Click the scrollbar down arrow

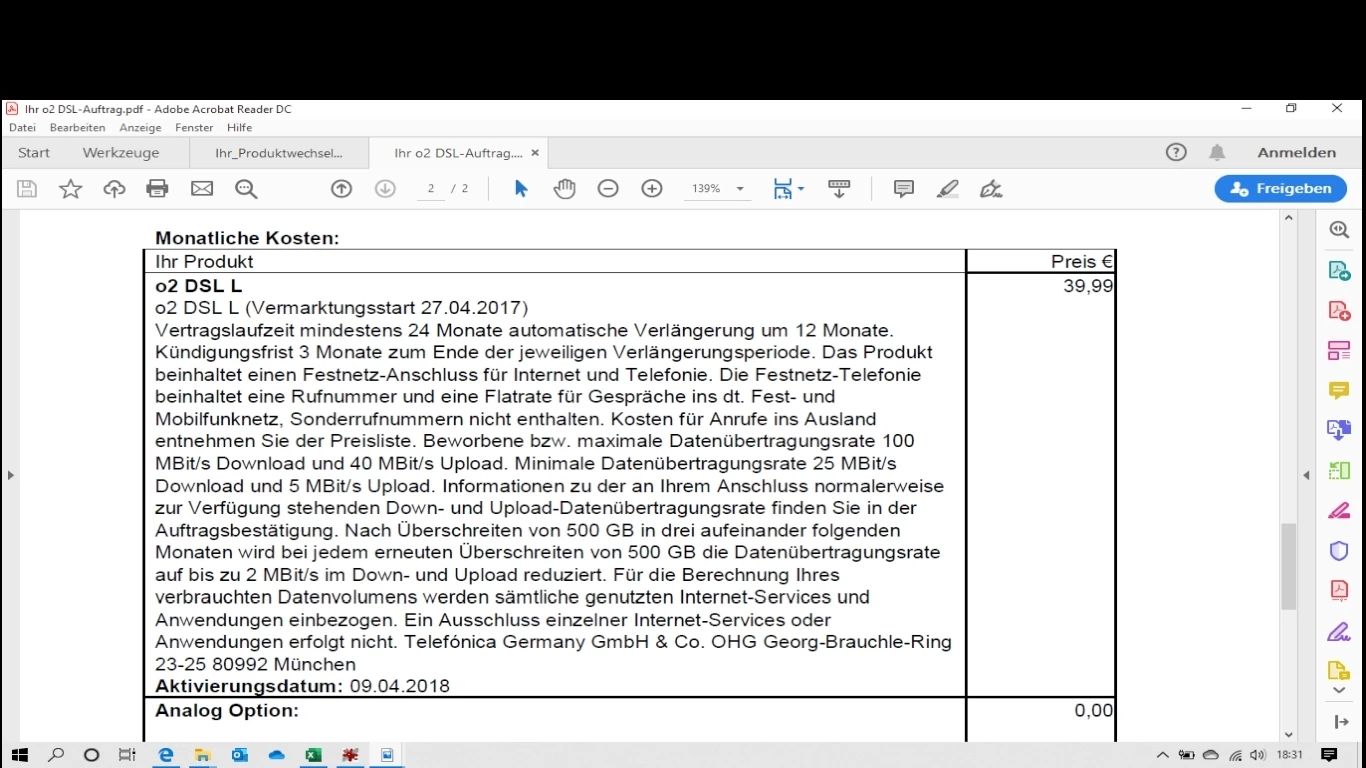[1289, 735]
